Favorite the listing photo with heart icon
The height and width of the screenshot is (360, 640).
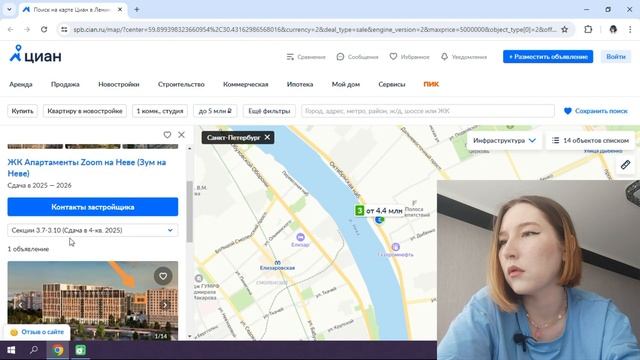[163, 276]
